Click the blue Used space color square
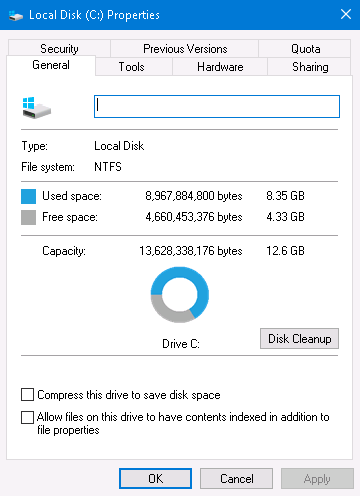 point(28,196)
